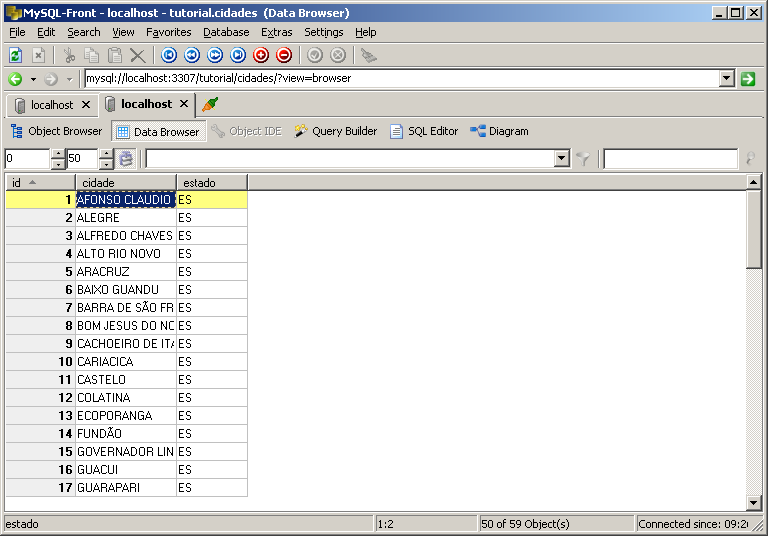Open the Forward history dropdown arrow
The image size is (768, 536).
point(70,79)
